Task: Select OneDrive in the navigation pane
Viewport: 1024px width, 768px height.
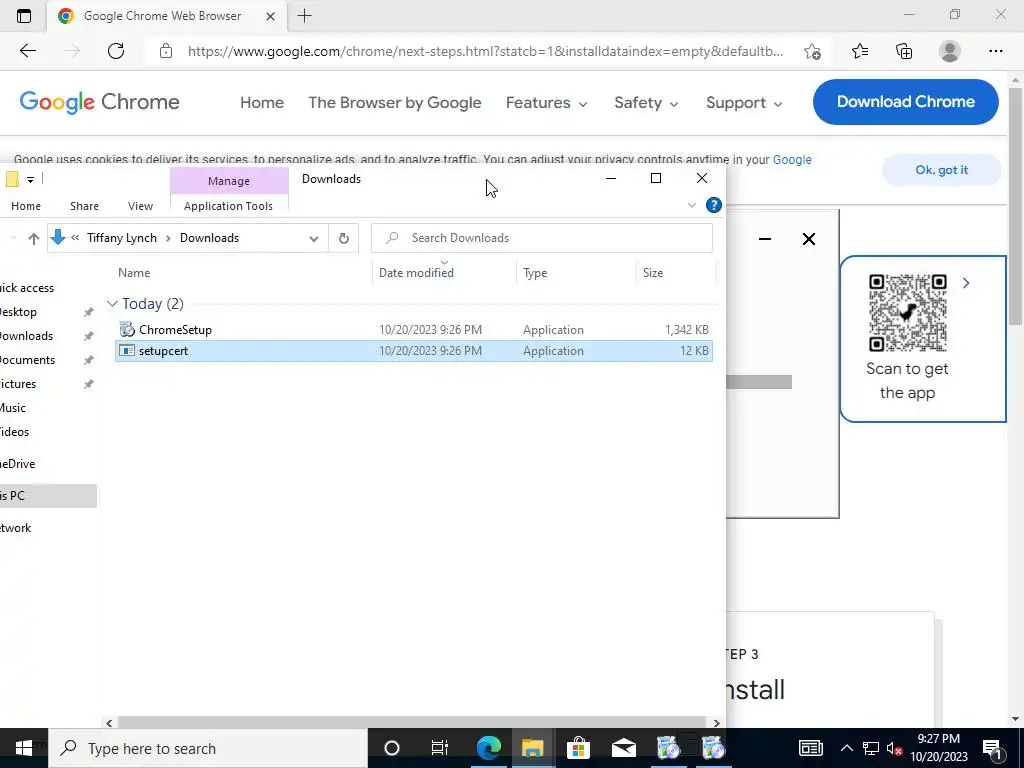Action: [x=17, y=464]
